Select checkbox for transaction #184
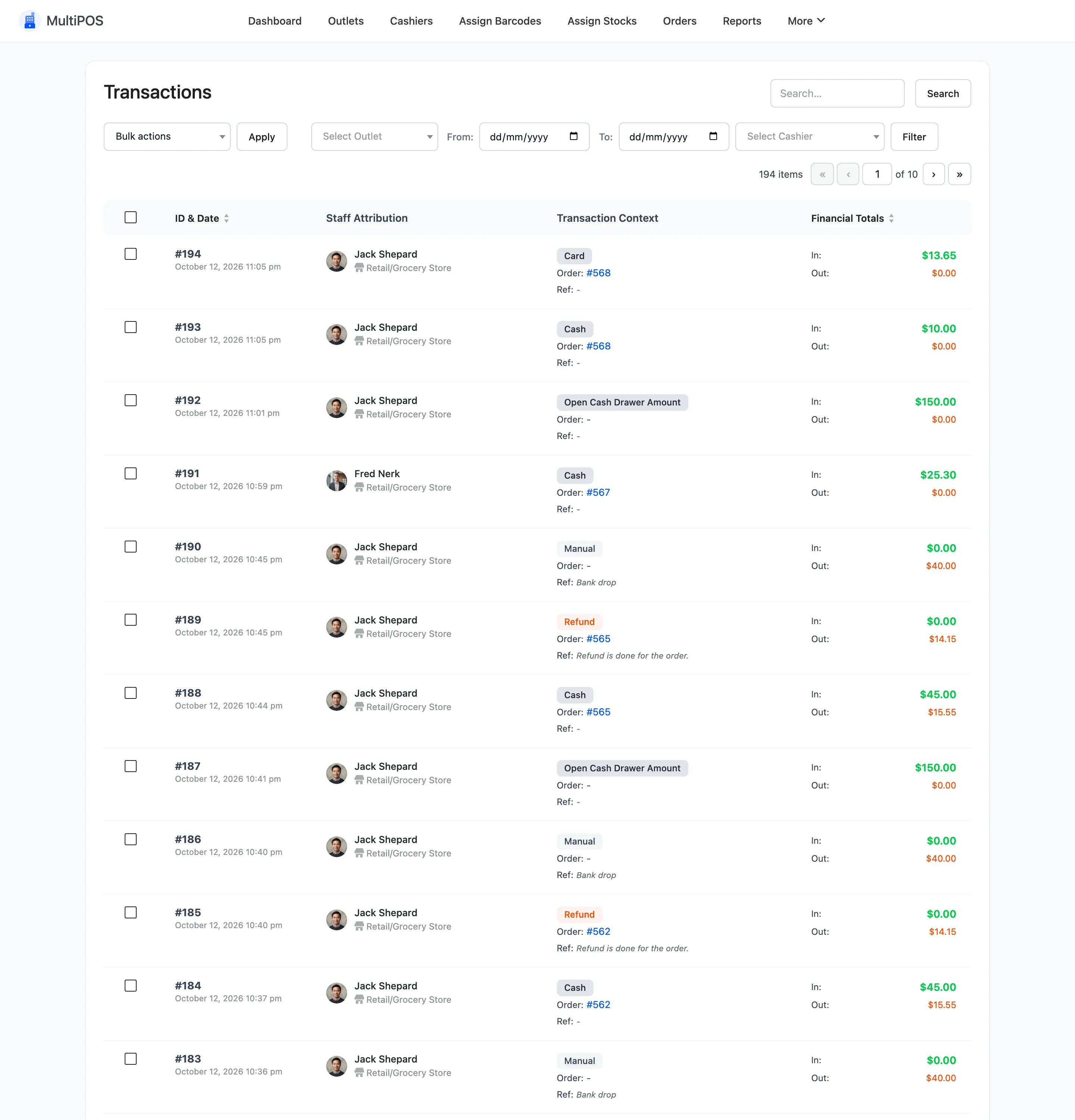Viewport: 1075px width, 1120px height. (x=131, y=986)
